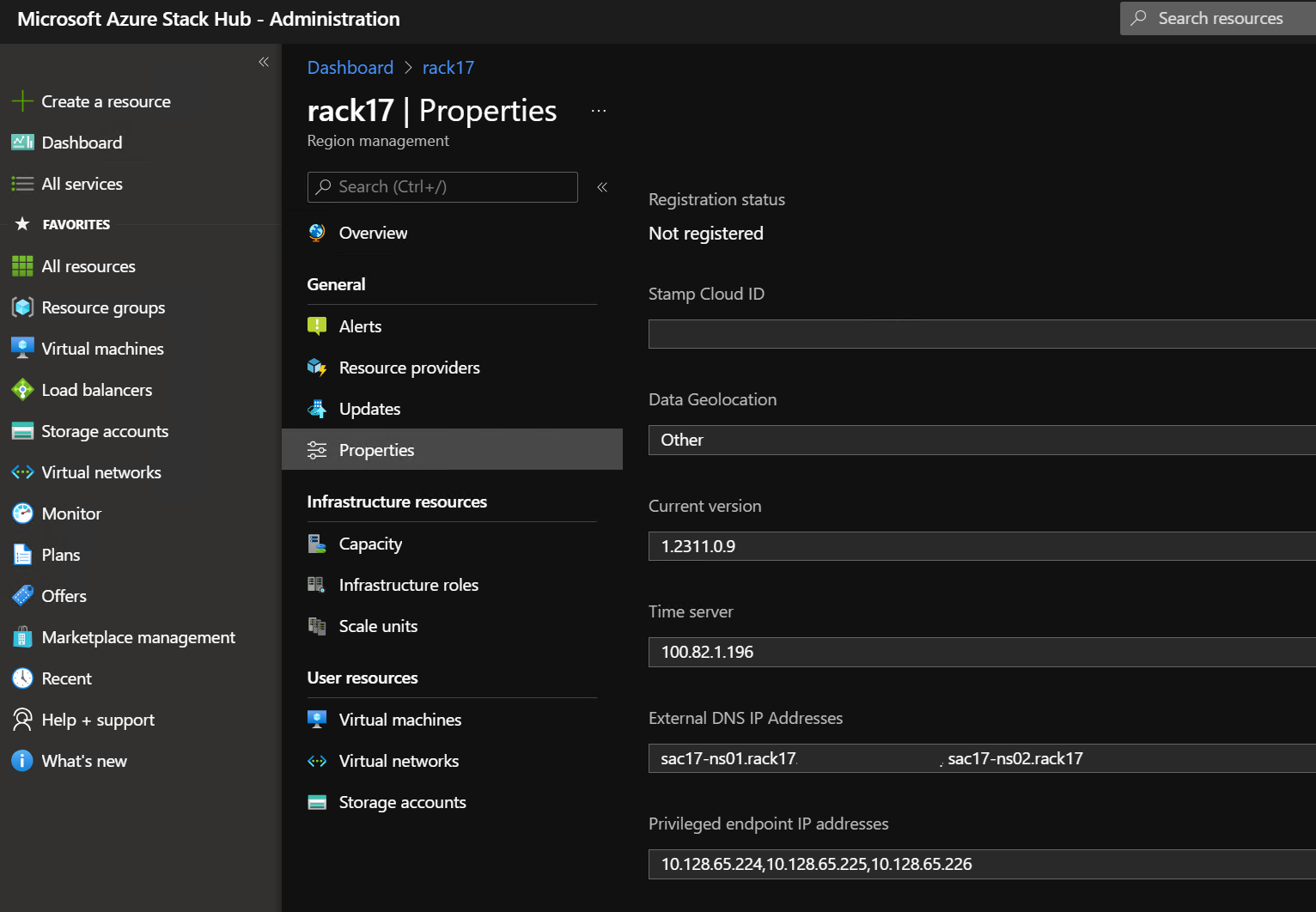The width and height of the screenshot is (1316, 912).
Task: Click the Capacity icon under Infrastructure resources
Action: point(317,544)
